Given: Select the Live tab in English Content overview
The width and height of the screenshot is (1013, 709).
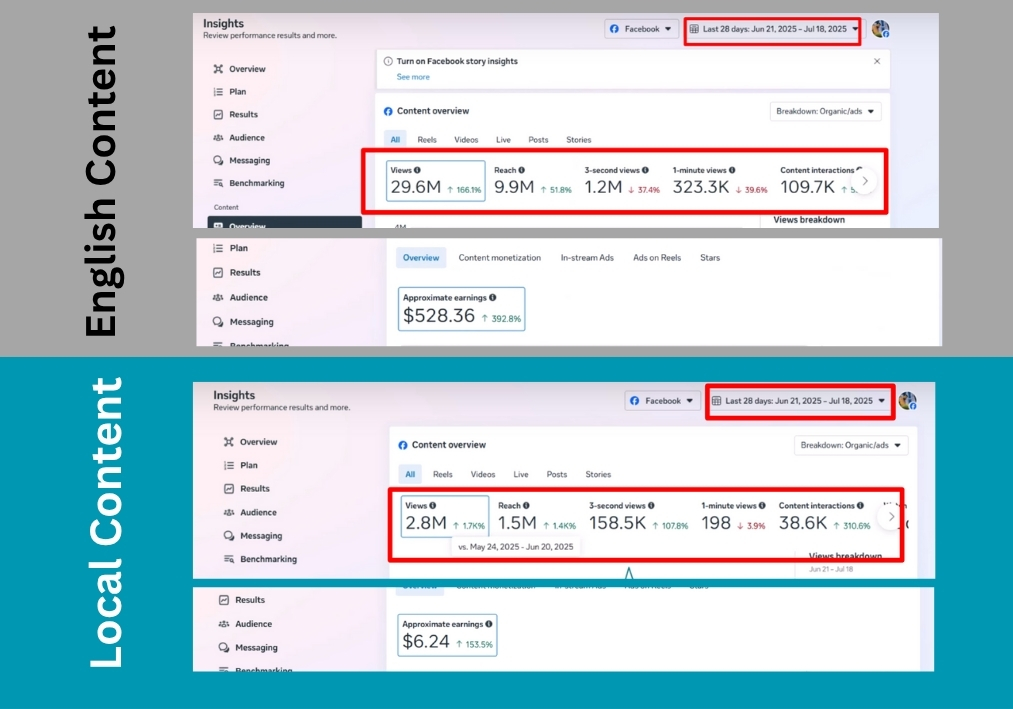Looking at the screenshot, I should 503,140.
